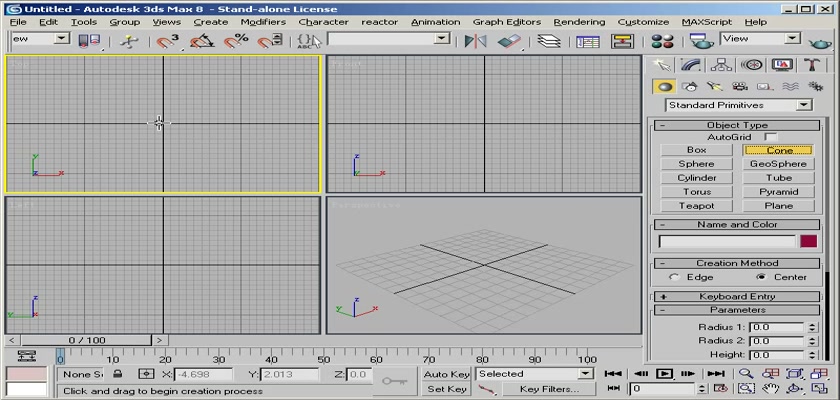Open the Schematic View icon
Screen dimensions: 840x400
point(622,41)
